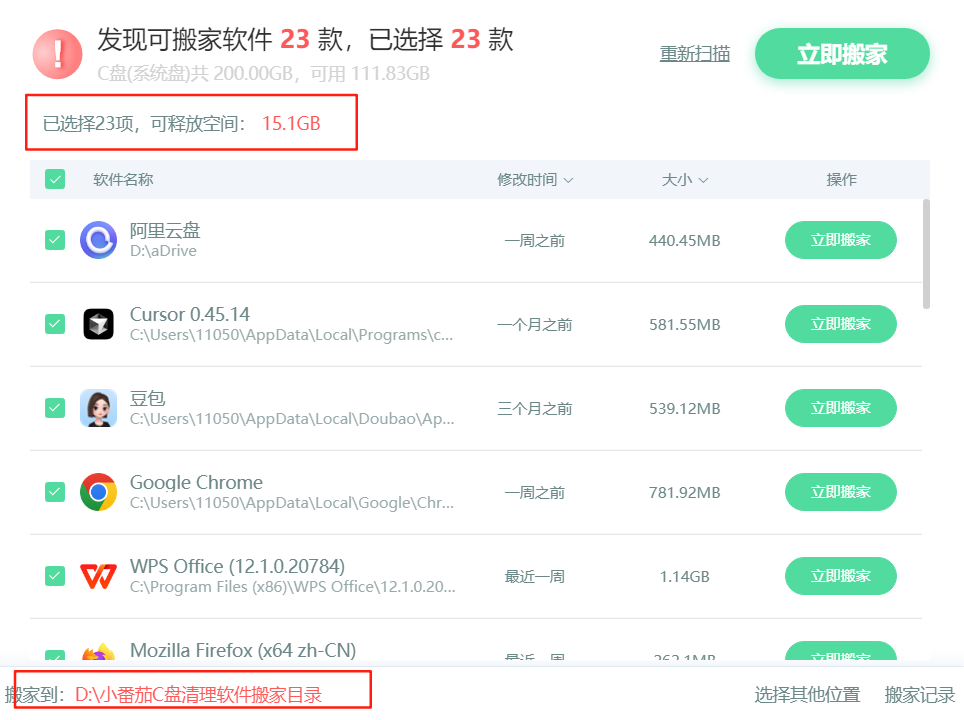Uncheck the Cursor 0.45.14 checkbox
The width and height of the screenshot is (964, 720).
(55, 324)
